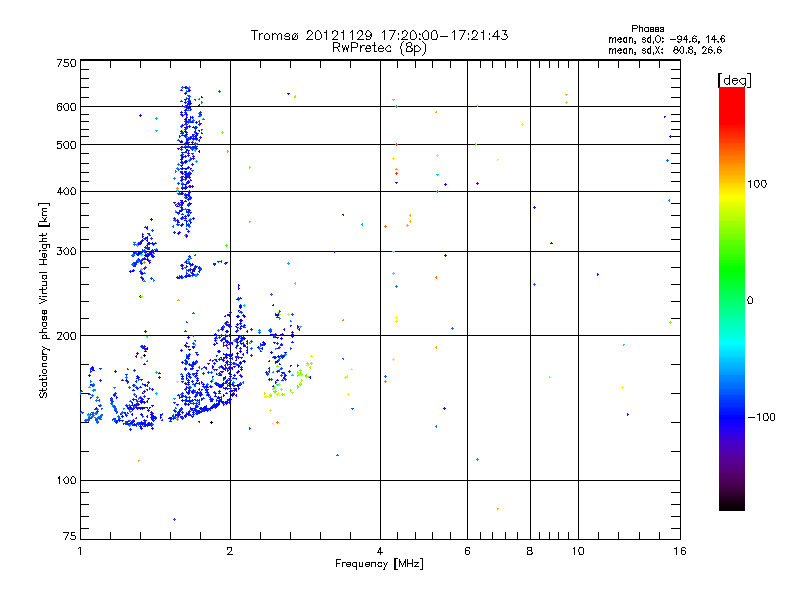Click x-axis tick label "2"

pyautogui.click(x=230, y=551)
